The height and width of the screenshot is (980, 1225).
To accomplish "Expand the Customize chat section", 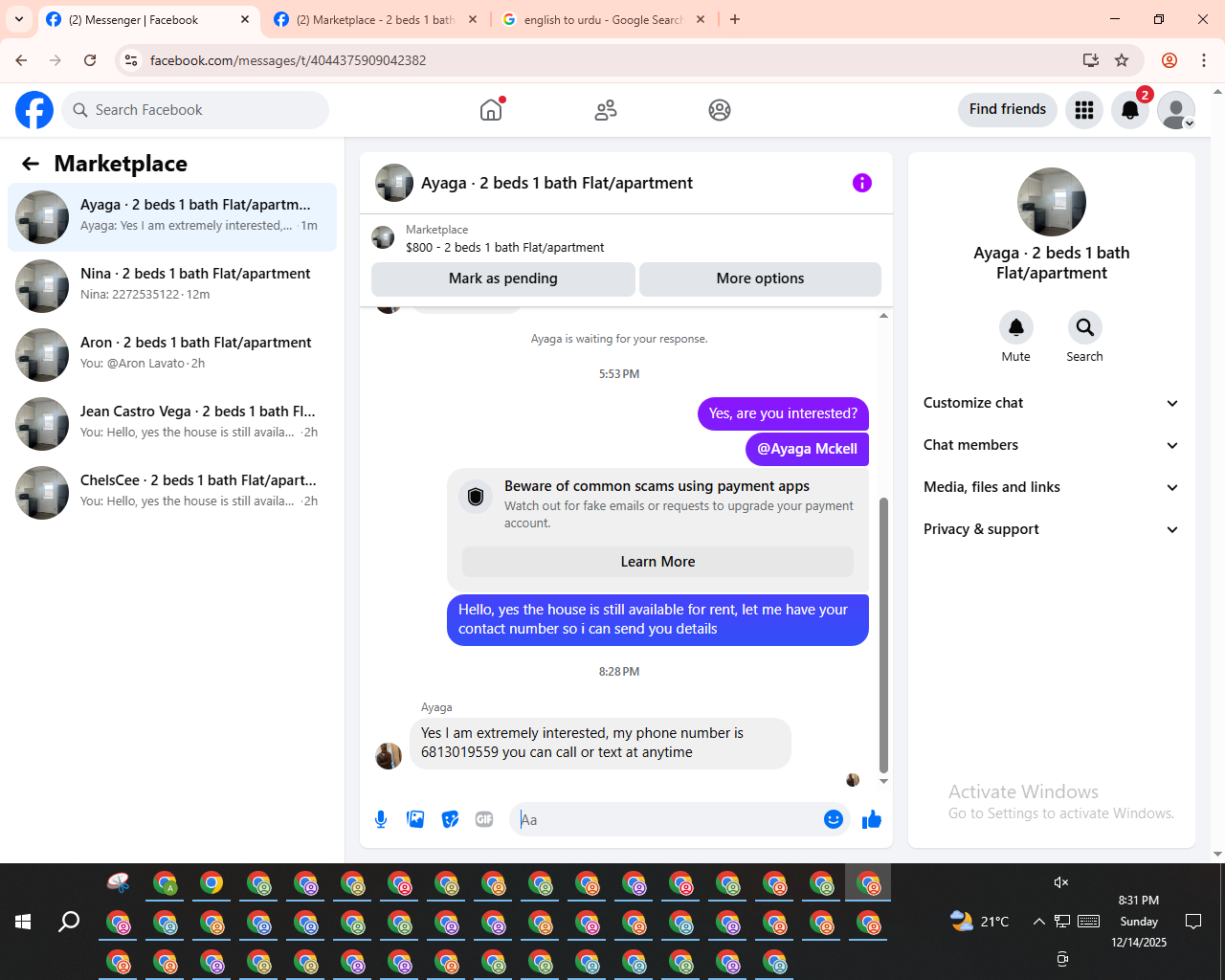I will pos(1051,403).
